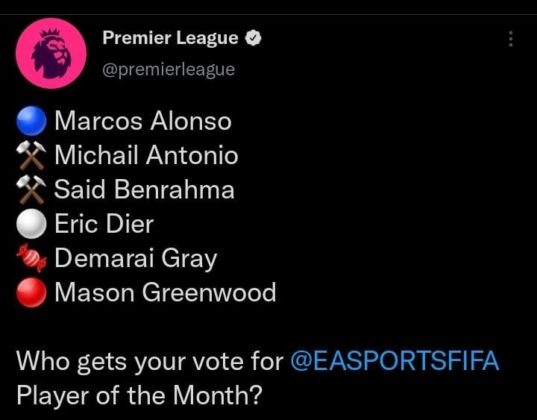Select the Michail Antonio name text
This screenshot has height=420, width=537.
pyautogui.click(x=146, y=155)
